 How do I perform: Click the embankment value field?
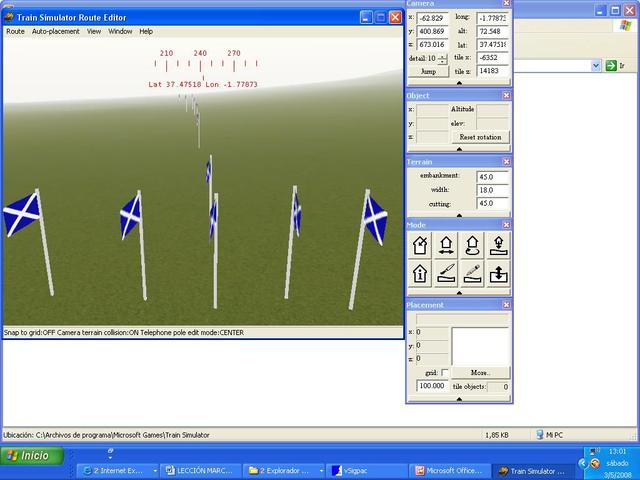click(492, 176)
